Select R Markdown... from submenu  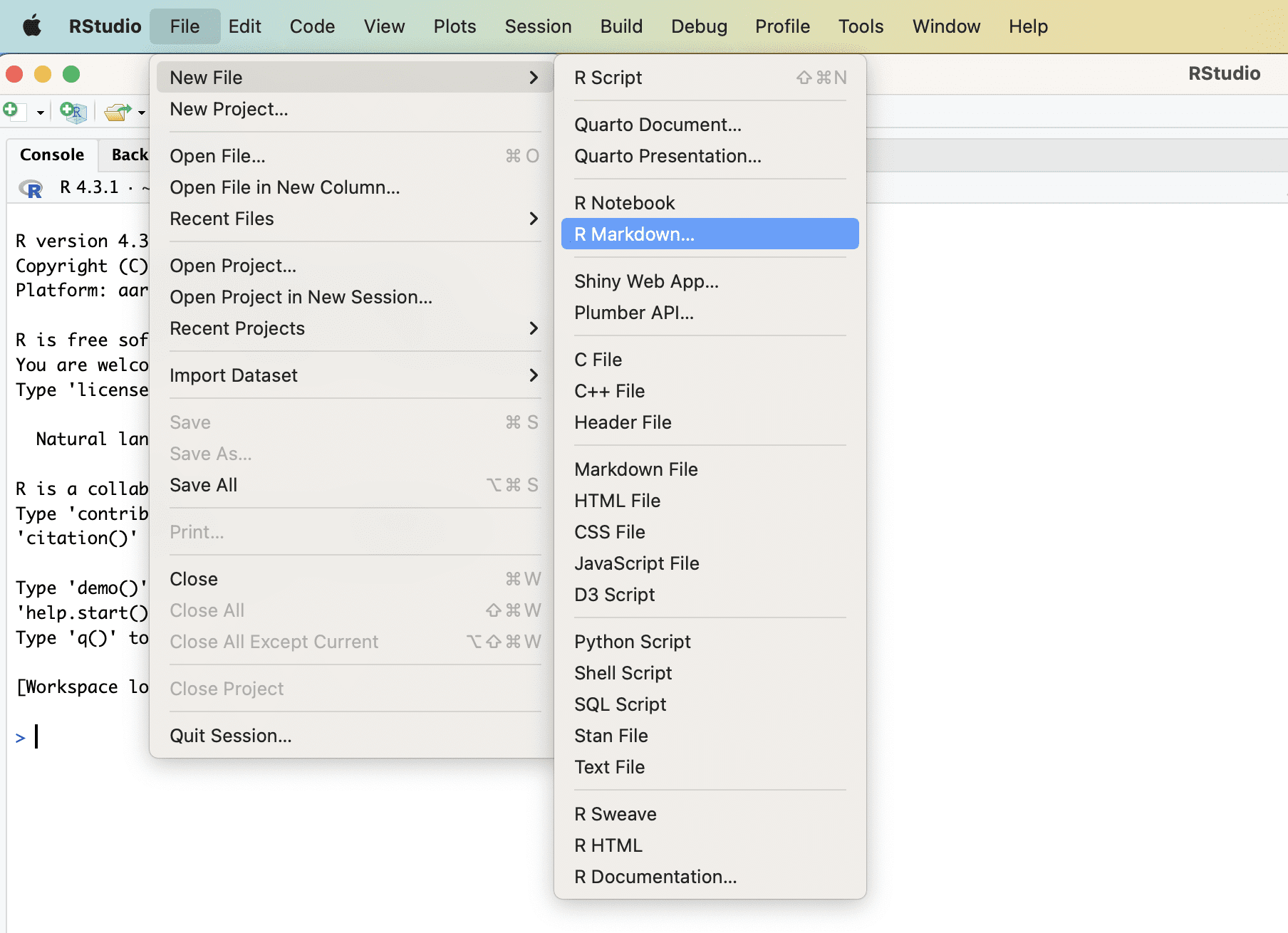[x=710, y=234]
